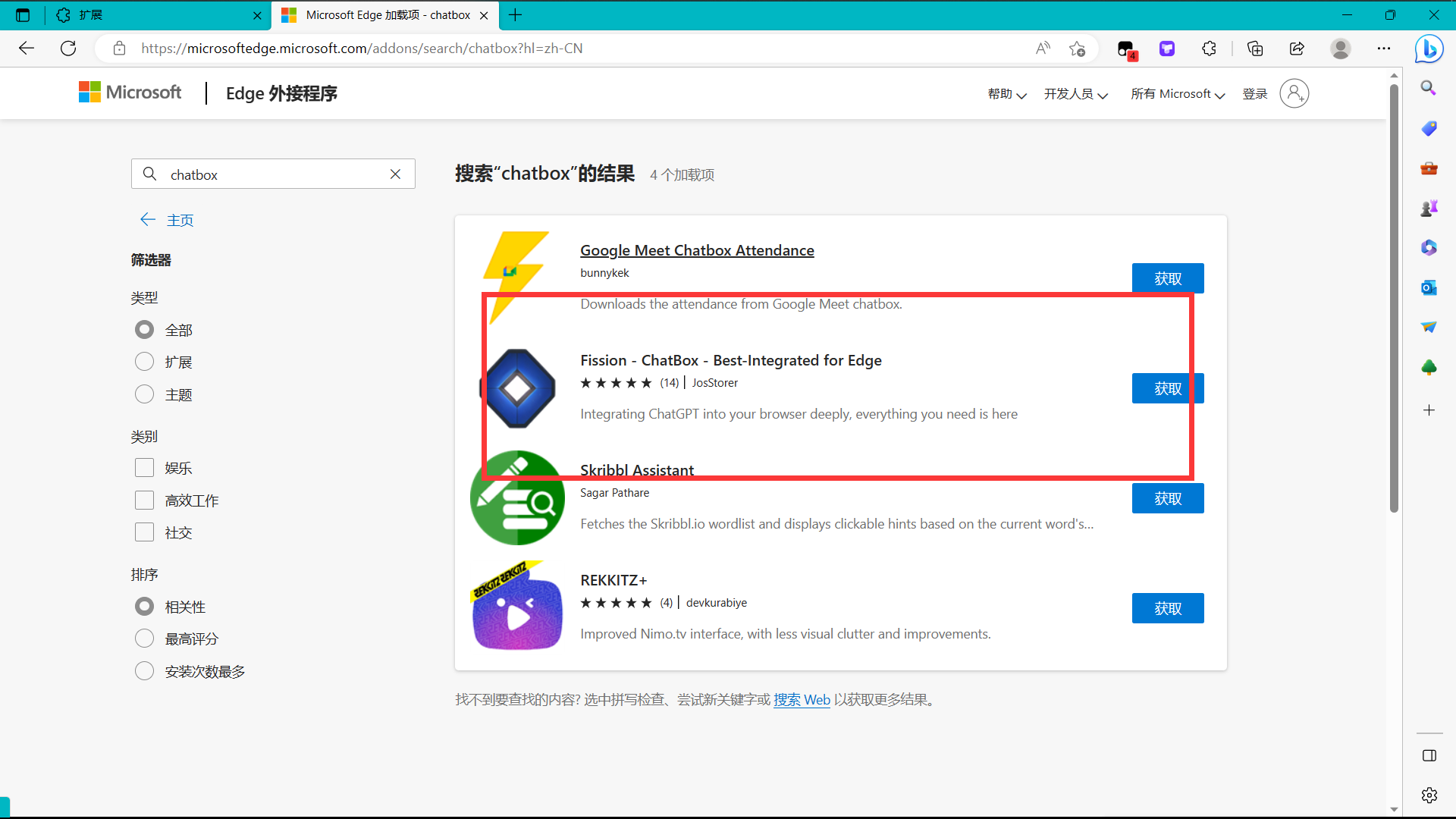Select the 主题 type radio button
This screenshot has width=1456, height=819.
click(144, 394)
